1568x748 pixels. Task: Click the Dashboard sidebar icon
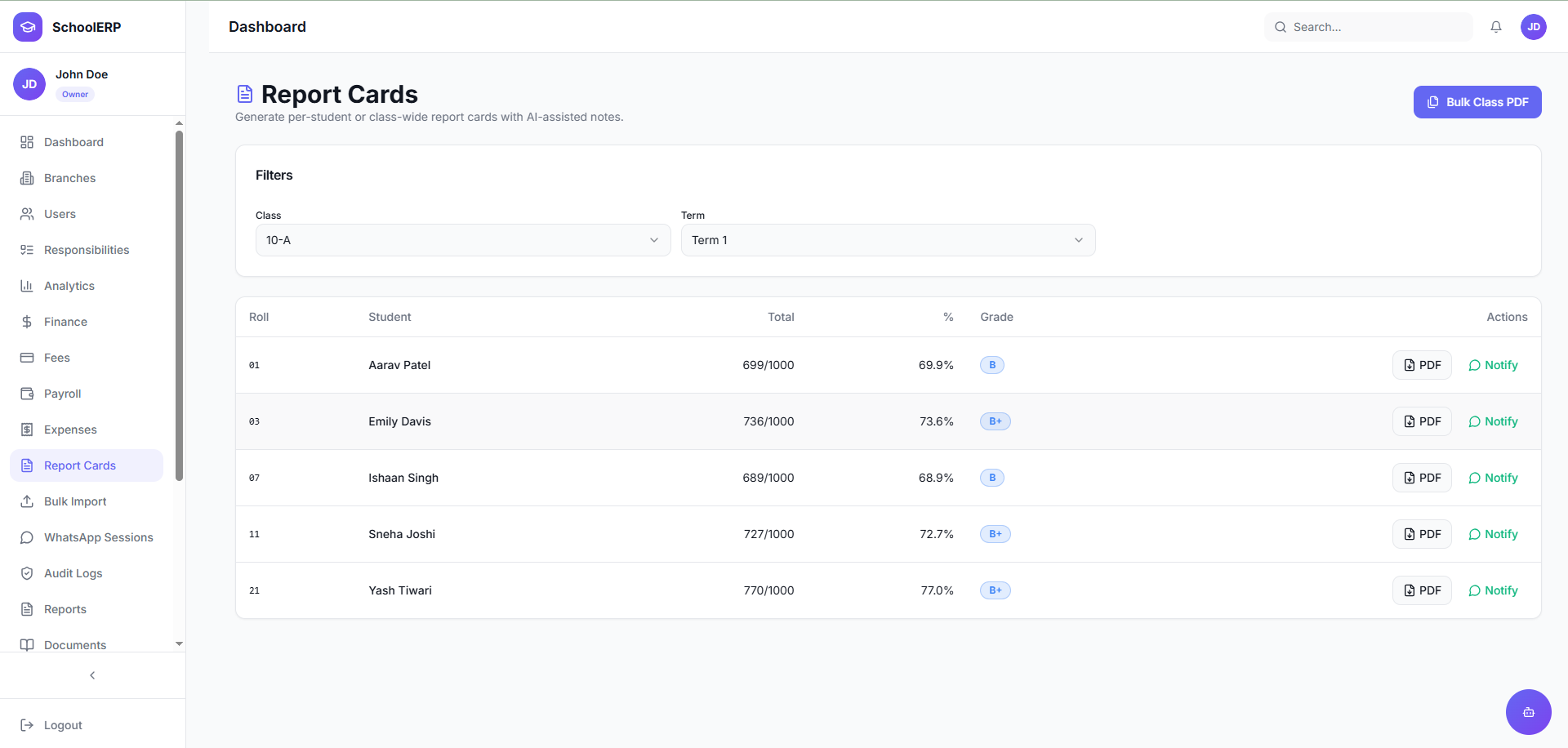pos(27,142)
